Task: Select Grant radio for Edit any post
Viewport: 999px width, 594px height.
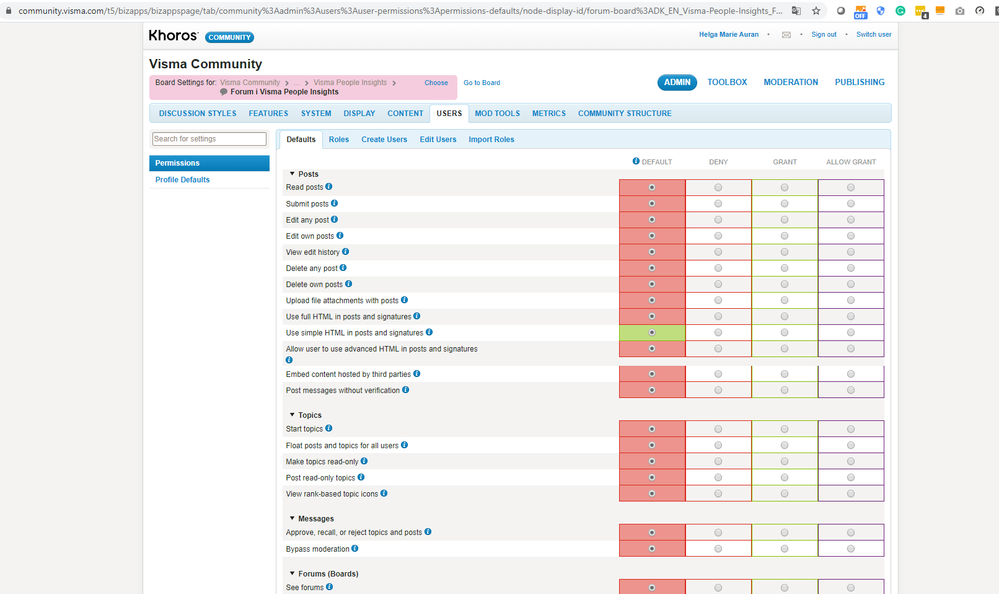Action: [x=784, y=220]
